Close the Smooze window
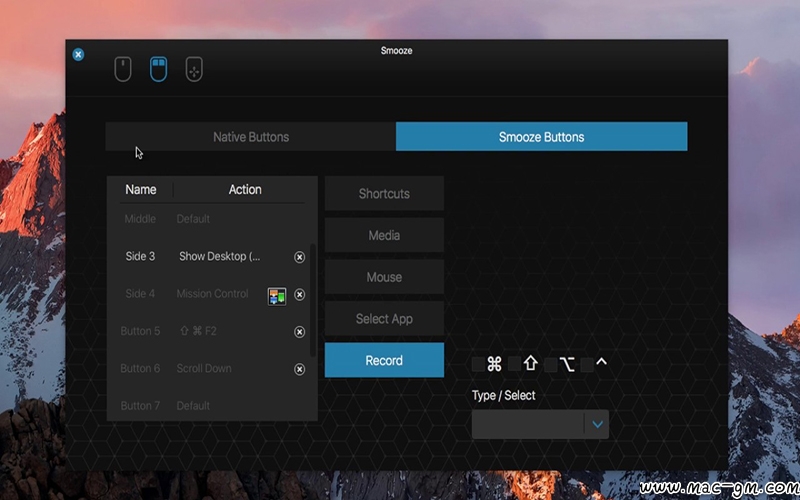Image resolution: width=800 pixels, height=500 pixels. click(x=78, y=55)
